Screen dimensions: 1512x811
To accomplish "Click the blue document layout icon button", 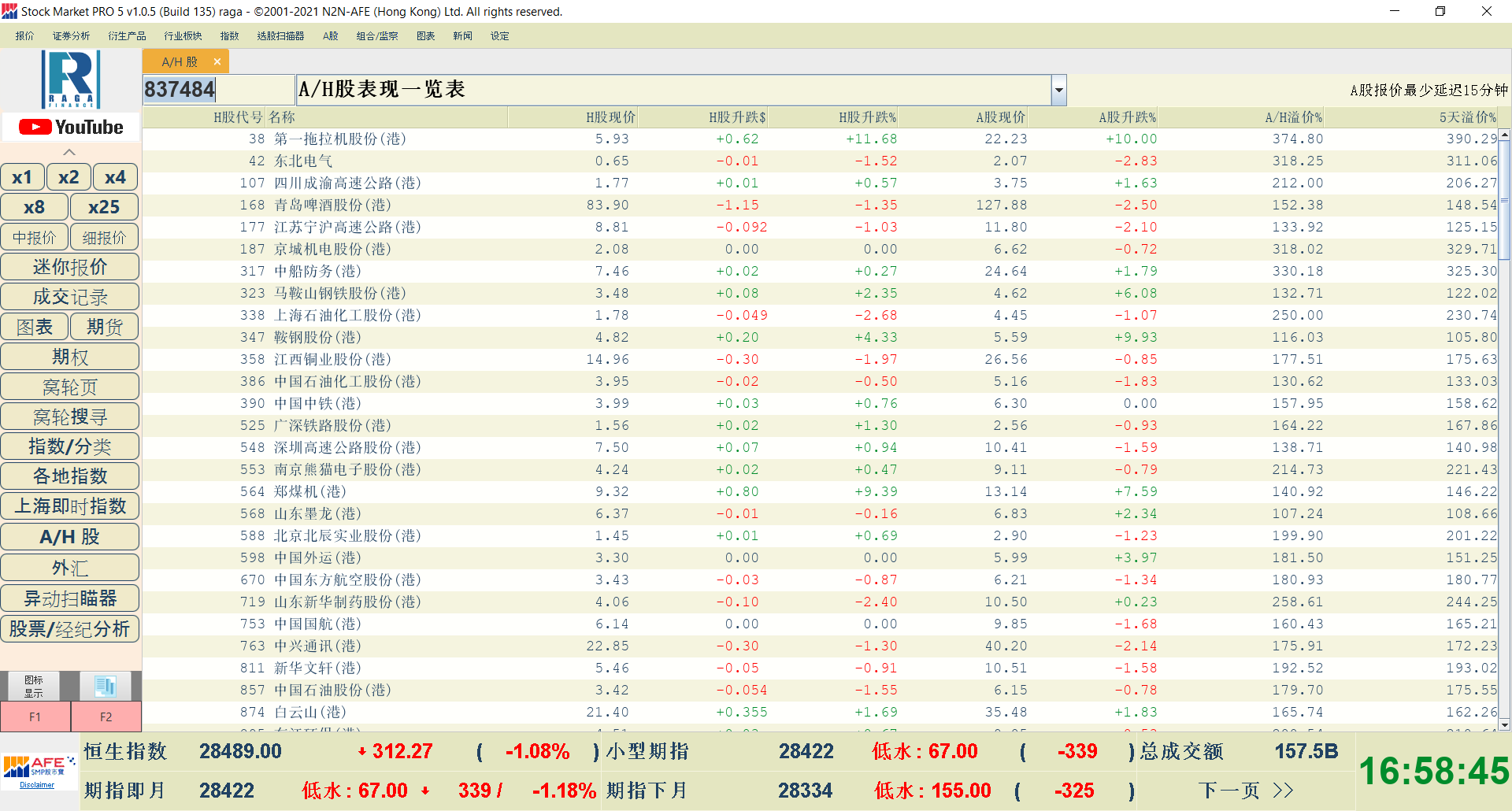I will pyautogui.click(x=105, y=686).
